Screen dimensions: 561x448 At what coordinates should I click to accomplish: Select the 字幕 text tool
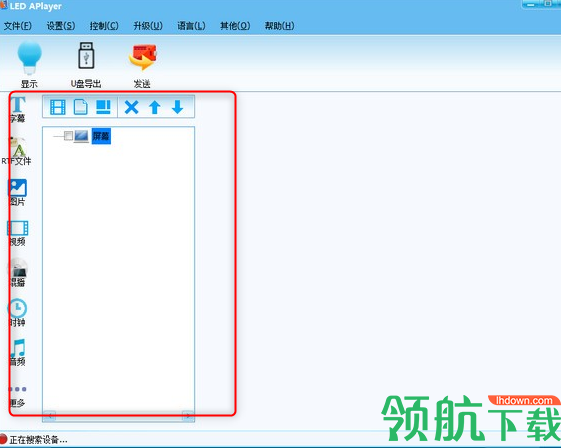(x=18, y=109)
